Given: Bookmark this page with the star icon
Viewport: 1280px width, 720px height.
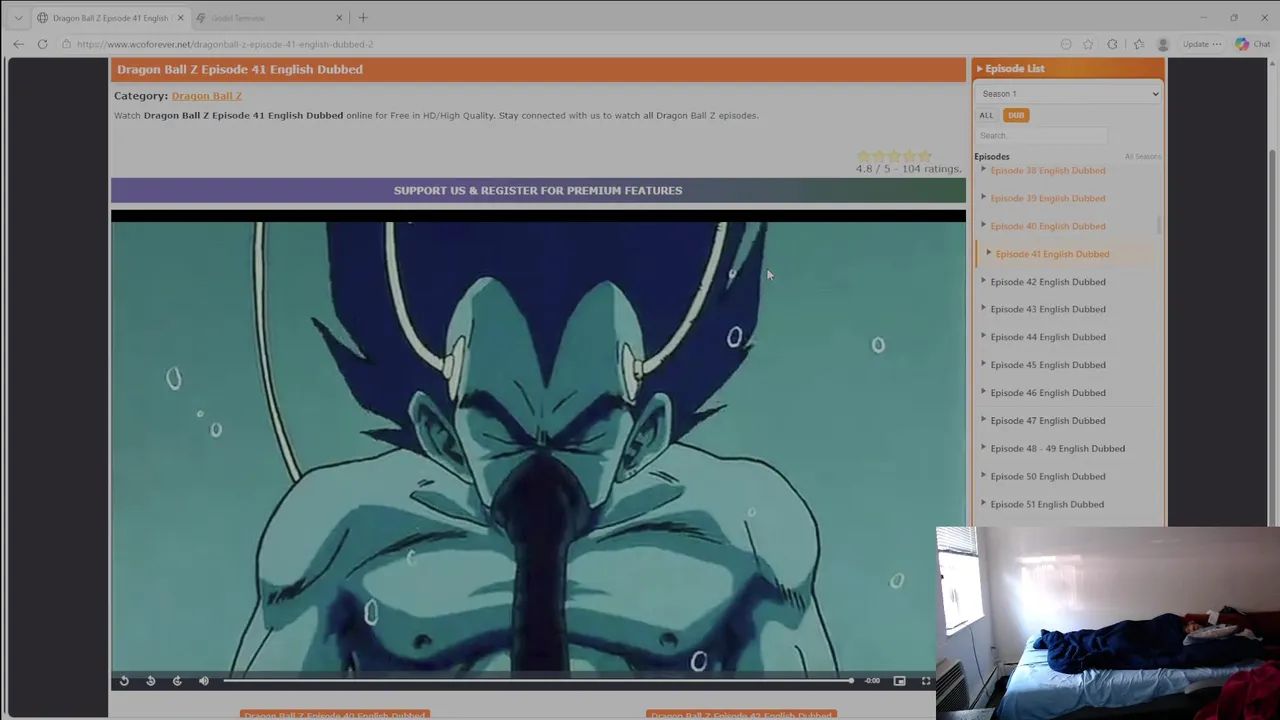Looking at the screenshot, I should point(1088,44).
